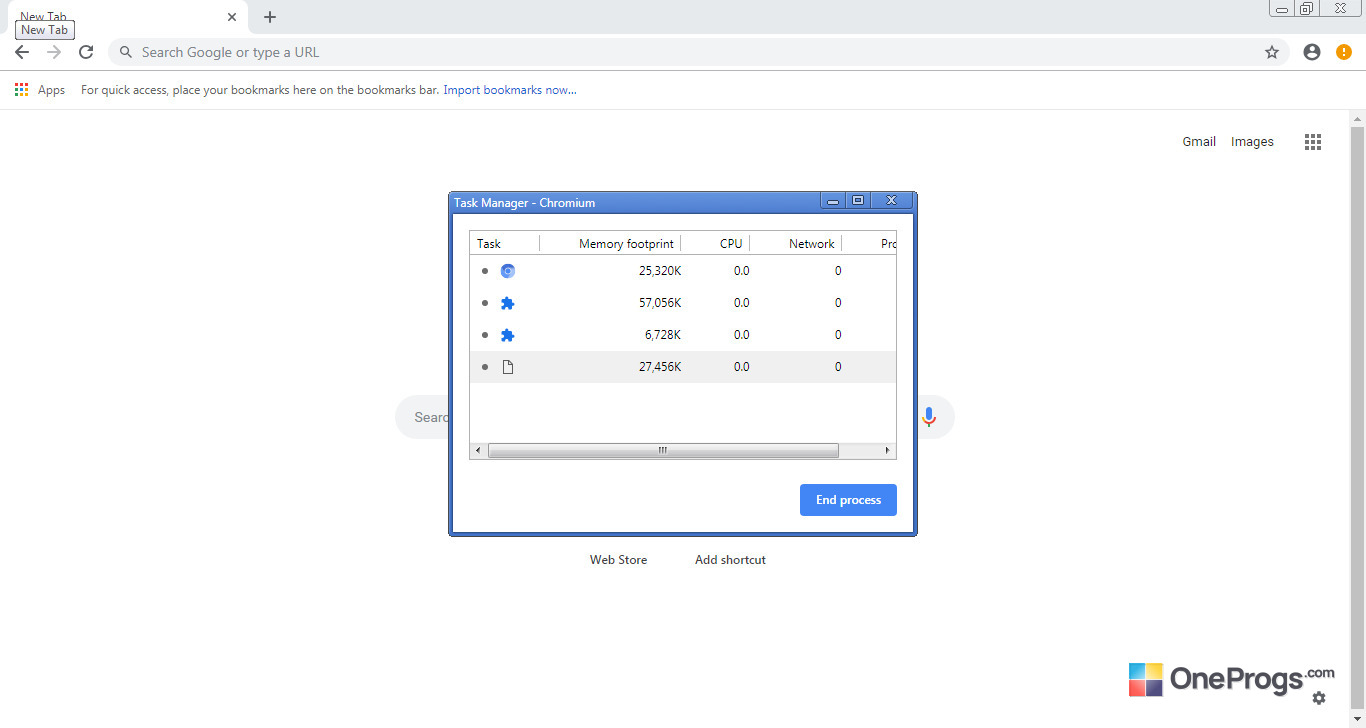Viewport: 1366px width, 728px height.
Task: Restore down the Chromium browser window
Action: (1307, 9)
